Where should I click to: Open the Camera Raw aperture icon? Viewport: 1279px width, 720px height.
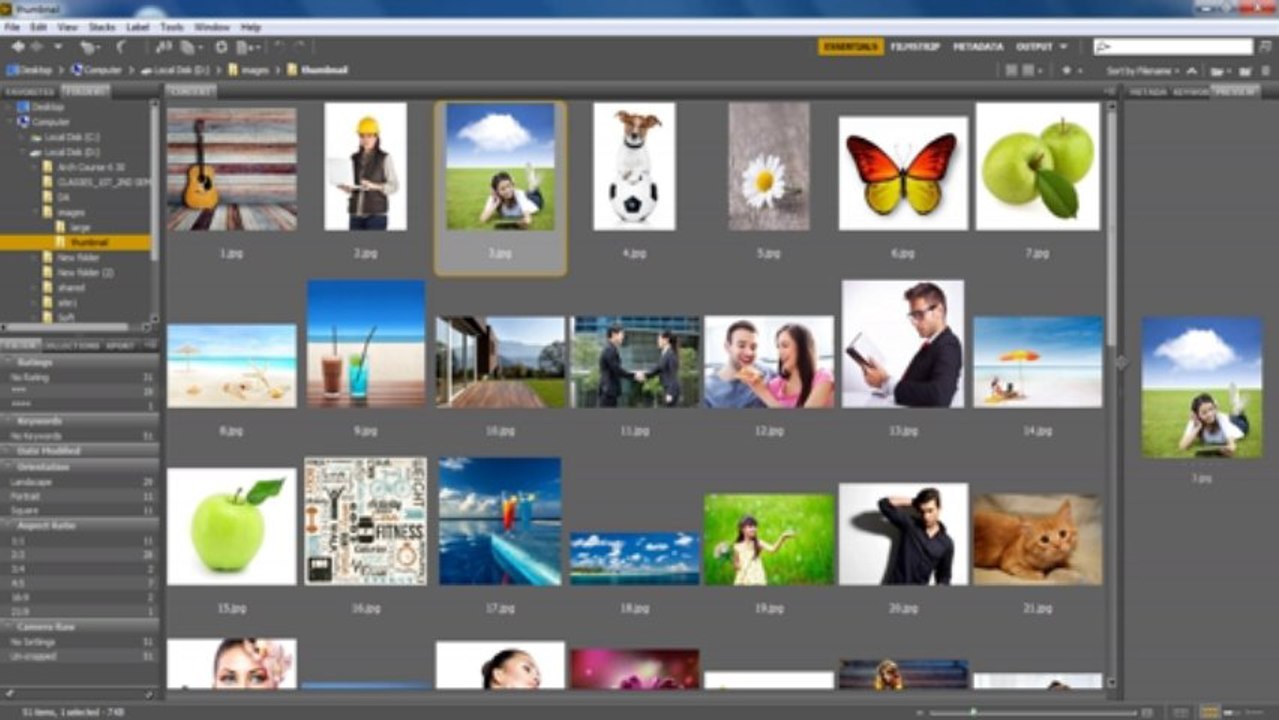click(221, 47)
